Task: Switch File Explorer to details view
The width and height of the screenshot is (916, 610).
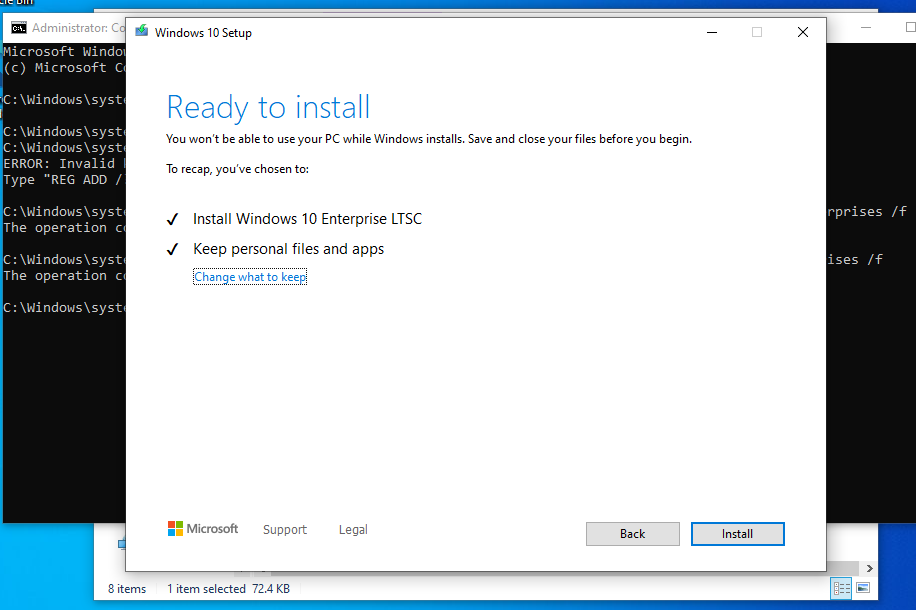Action: 841,588
